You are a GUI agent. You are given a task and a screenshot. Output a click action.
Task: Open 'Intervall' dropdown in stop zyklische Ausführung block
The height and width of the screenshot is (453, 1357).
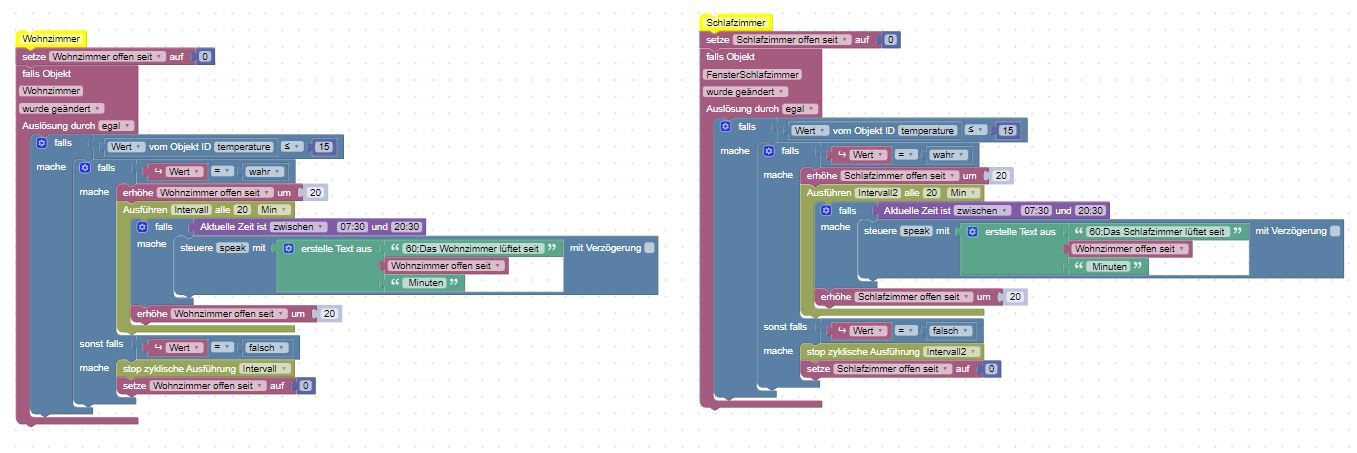coord(263,368)
